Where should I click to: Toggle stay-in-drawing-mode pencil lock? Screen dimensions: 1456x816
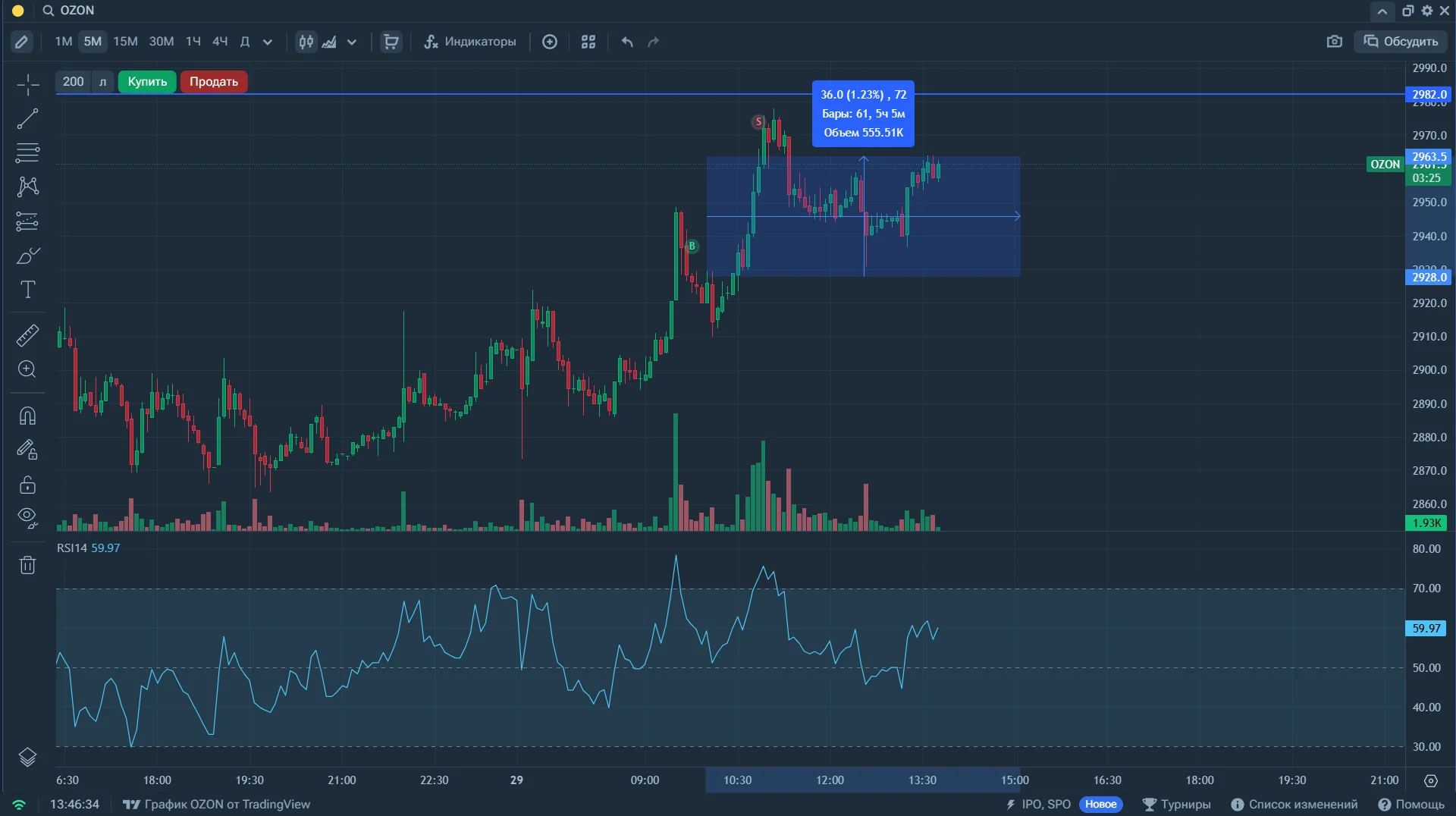coord(27,450)
